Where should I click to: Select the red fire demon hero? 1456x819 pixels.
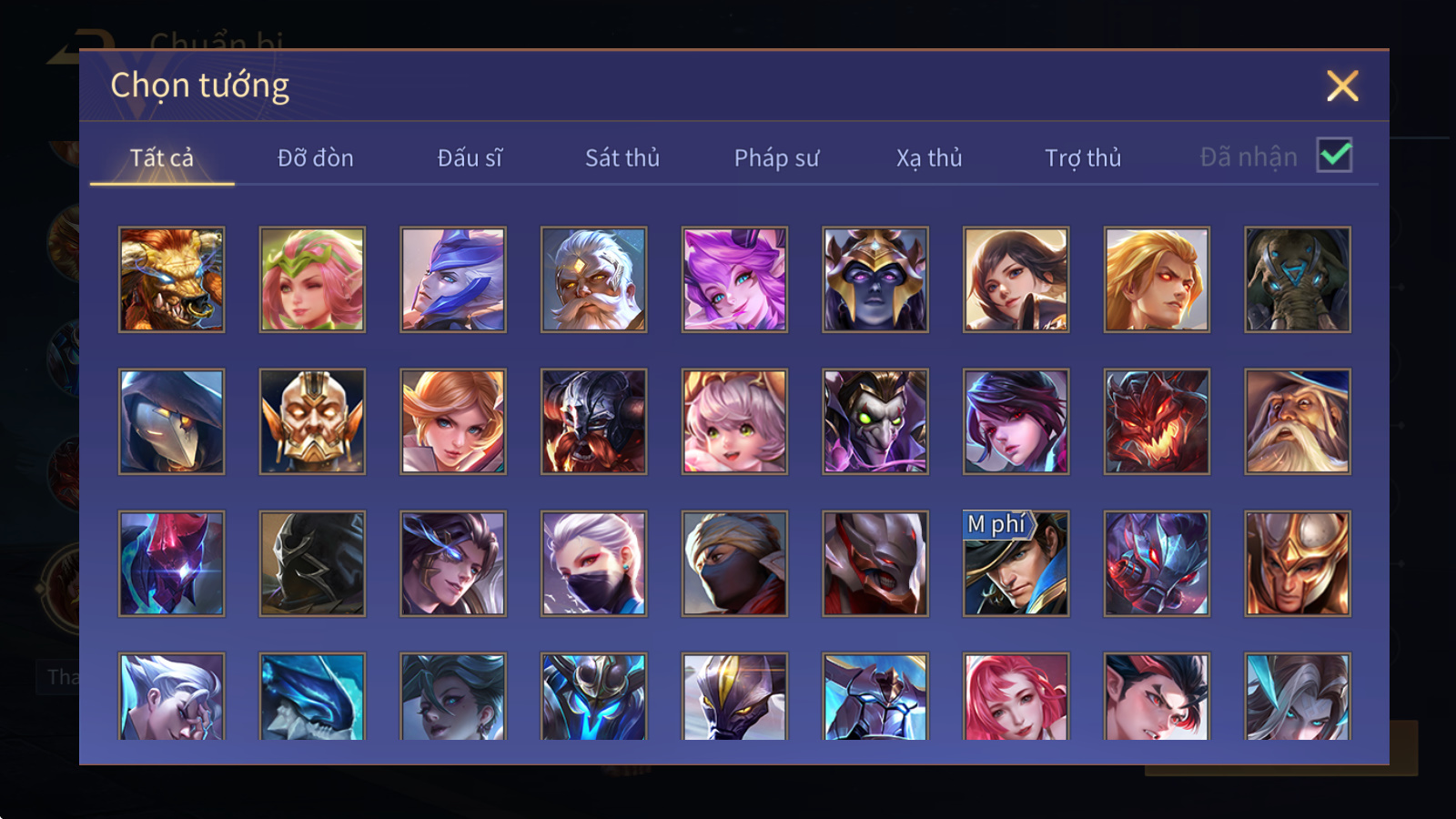coord(1157,421)
